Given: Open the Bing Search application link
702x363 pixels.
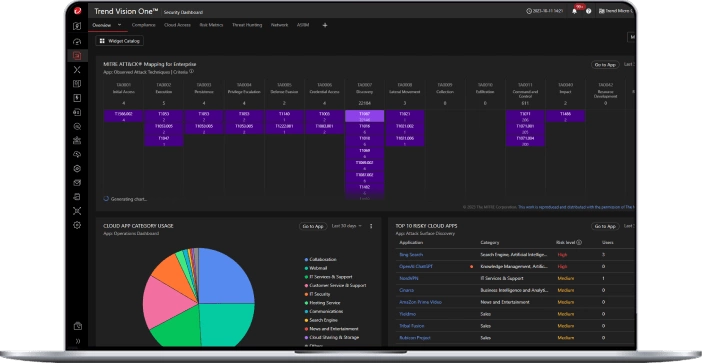Looking at the screenshot, I should 411,255.
